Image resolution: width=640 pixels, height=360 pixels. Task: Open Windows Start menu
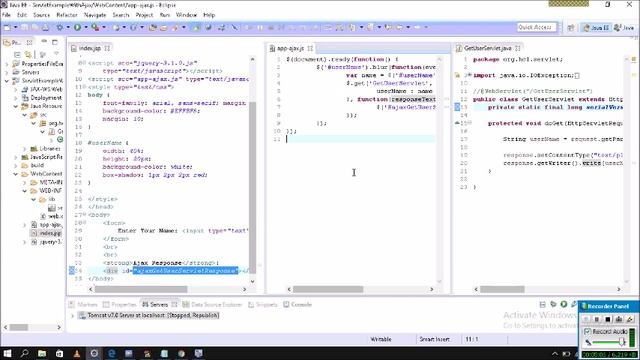(7, 353)
